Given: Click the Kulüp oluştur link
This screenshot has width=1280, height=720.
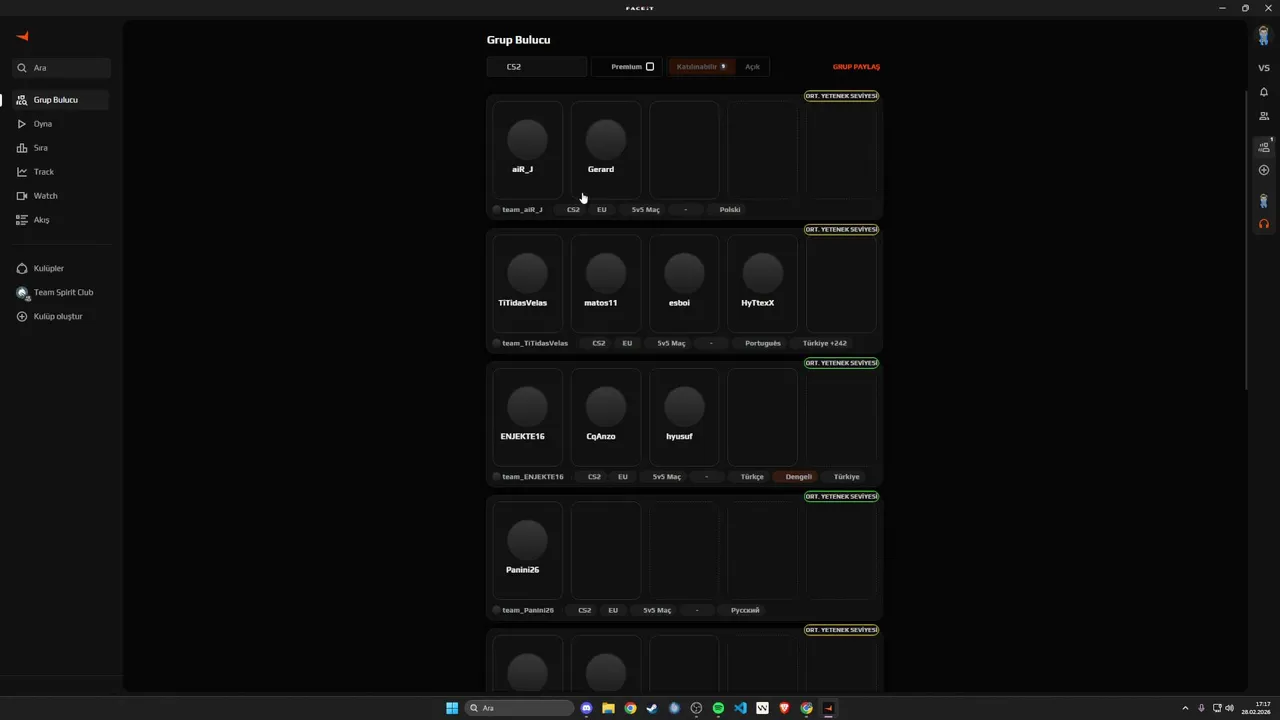Looking at the screenshot, I should coord(58,316).
